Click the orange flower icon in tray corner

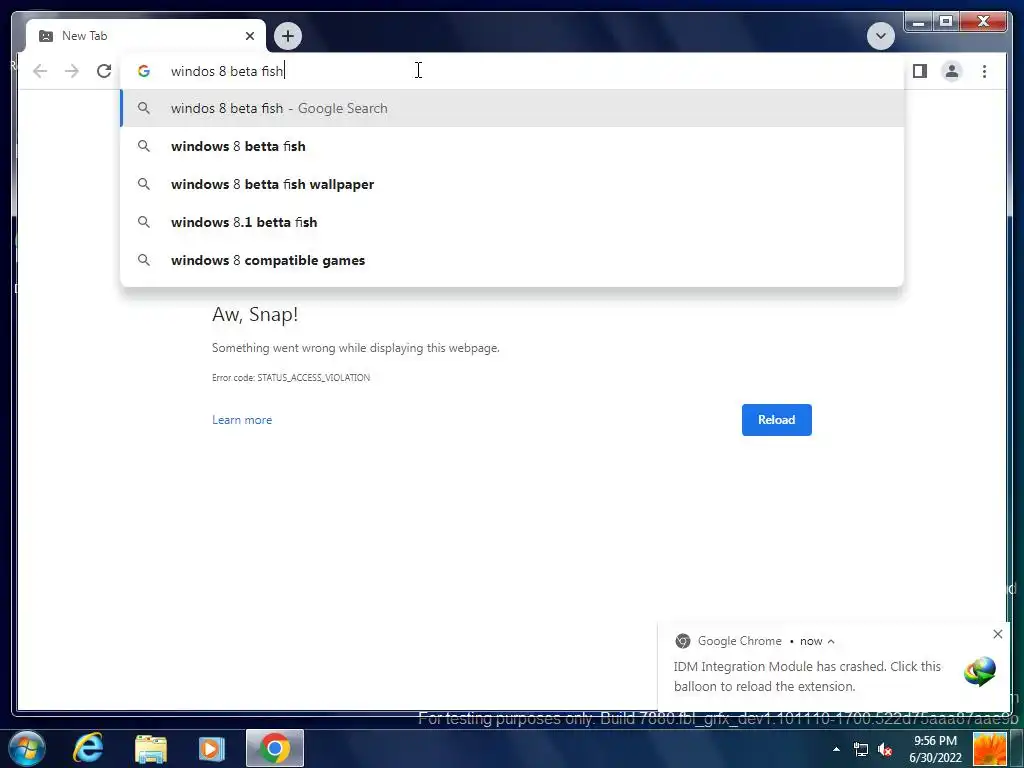coord(989,749)
